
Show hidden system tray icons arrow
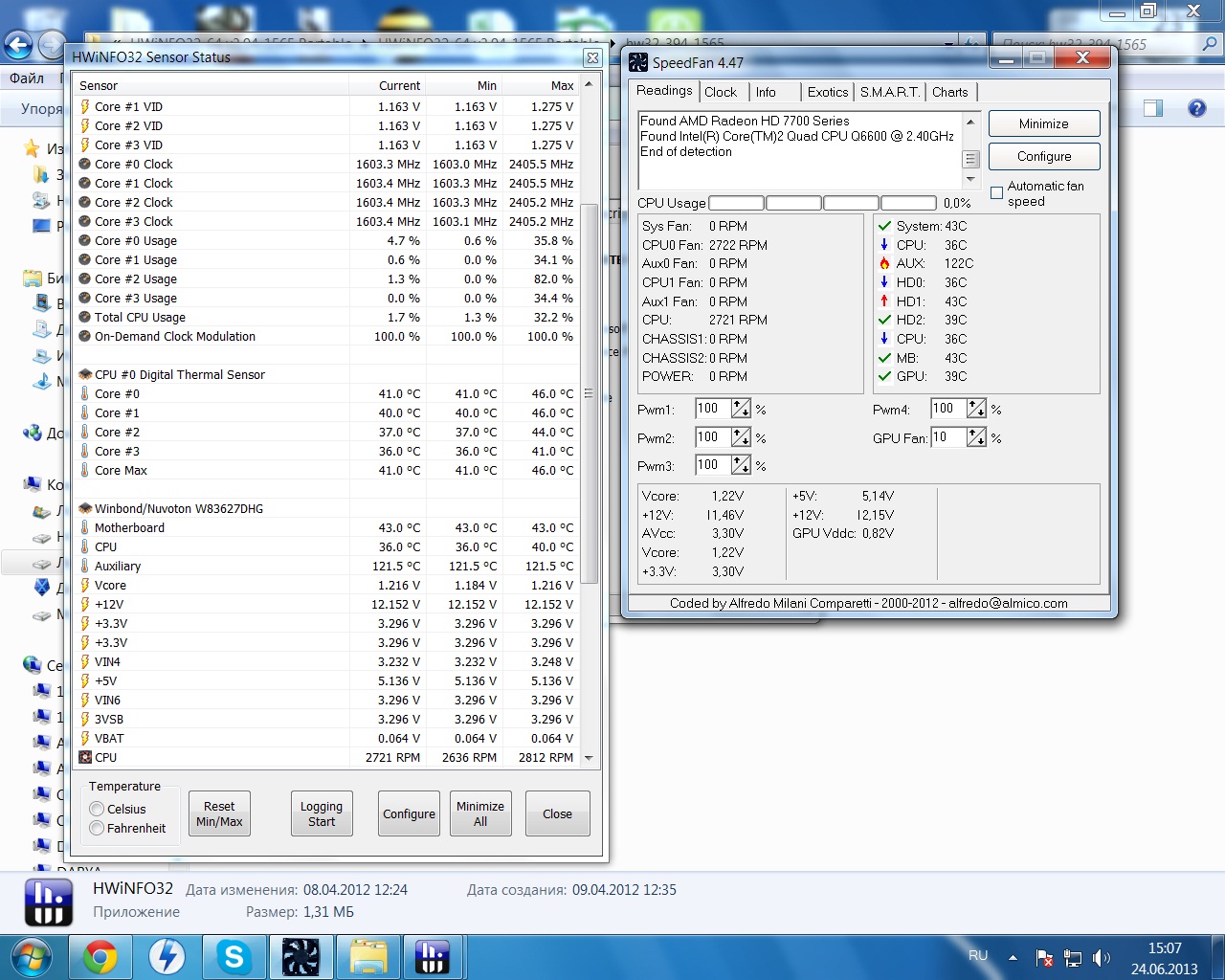point(1013,957)
